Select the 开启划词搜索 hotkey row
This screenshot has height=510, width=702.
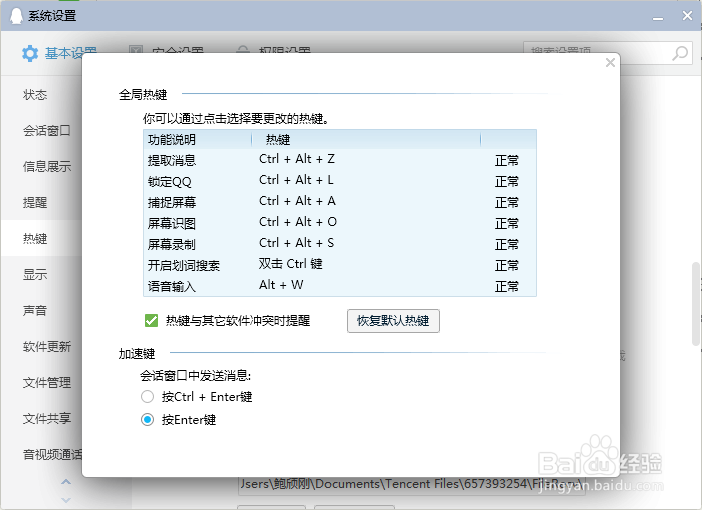pos(340,265)
